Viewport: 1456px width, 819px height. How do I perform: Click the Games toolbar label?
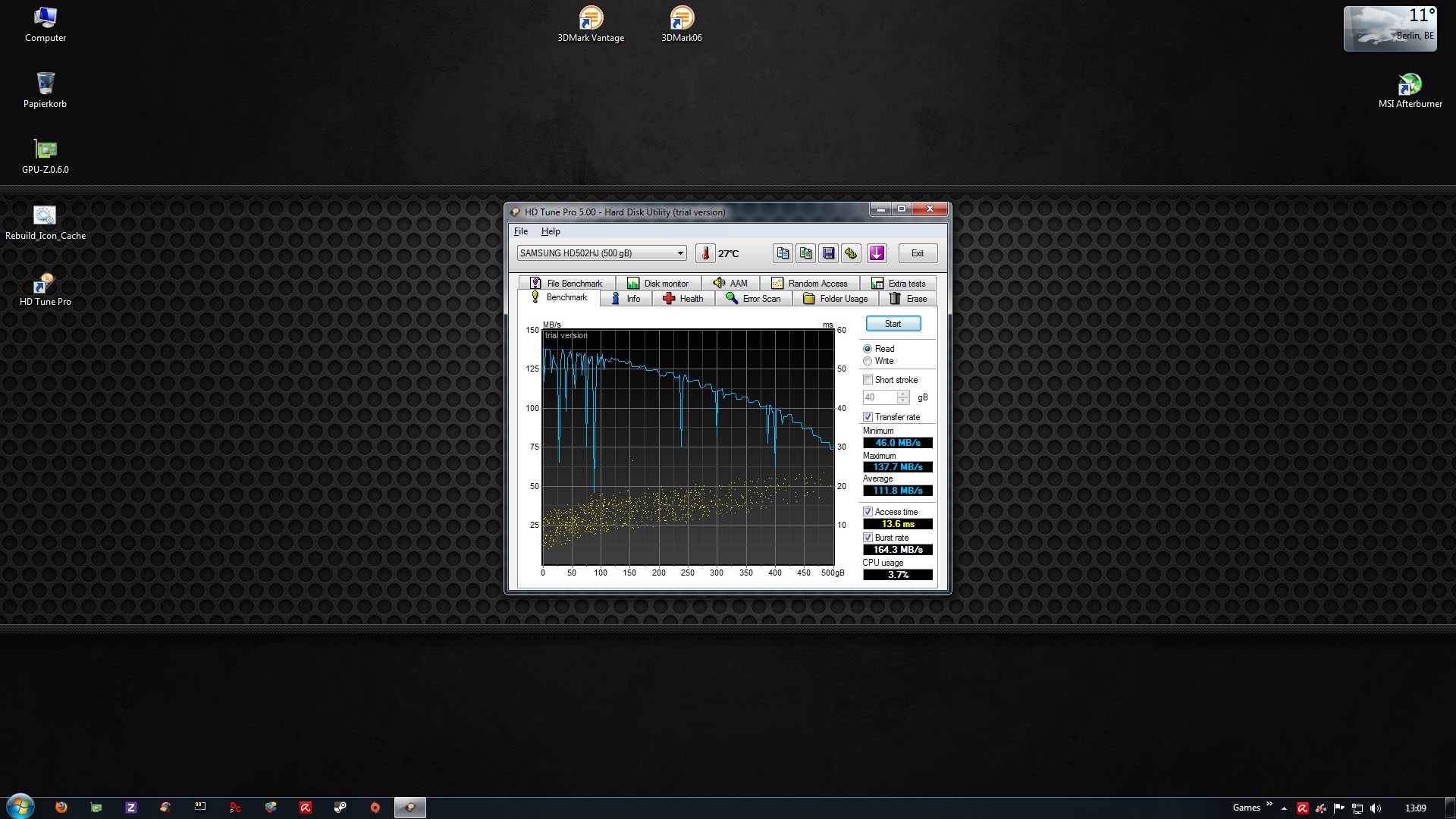(x=1247, y=808)
